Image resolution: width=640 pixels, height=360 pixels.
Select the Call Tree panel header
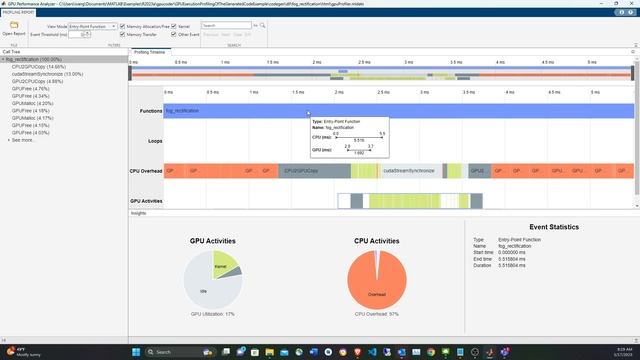pos(11,52)
